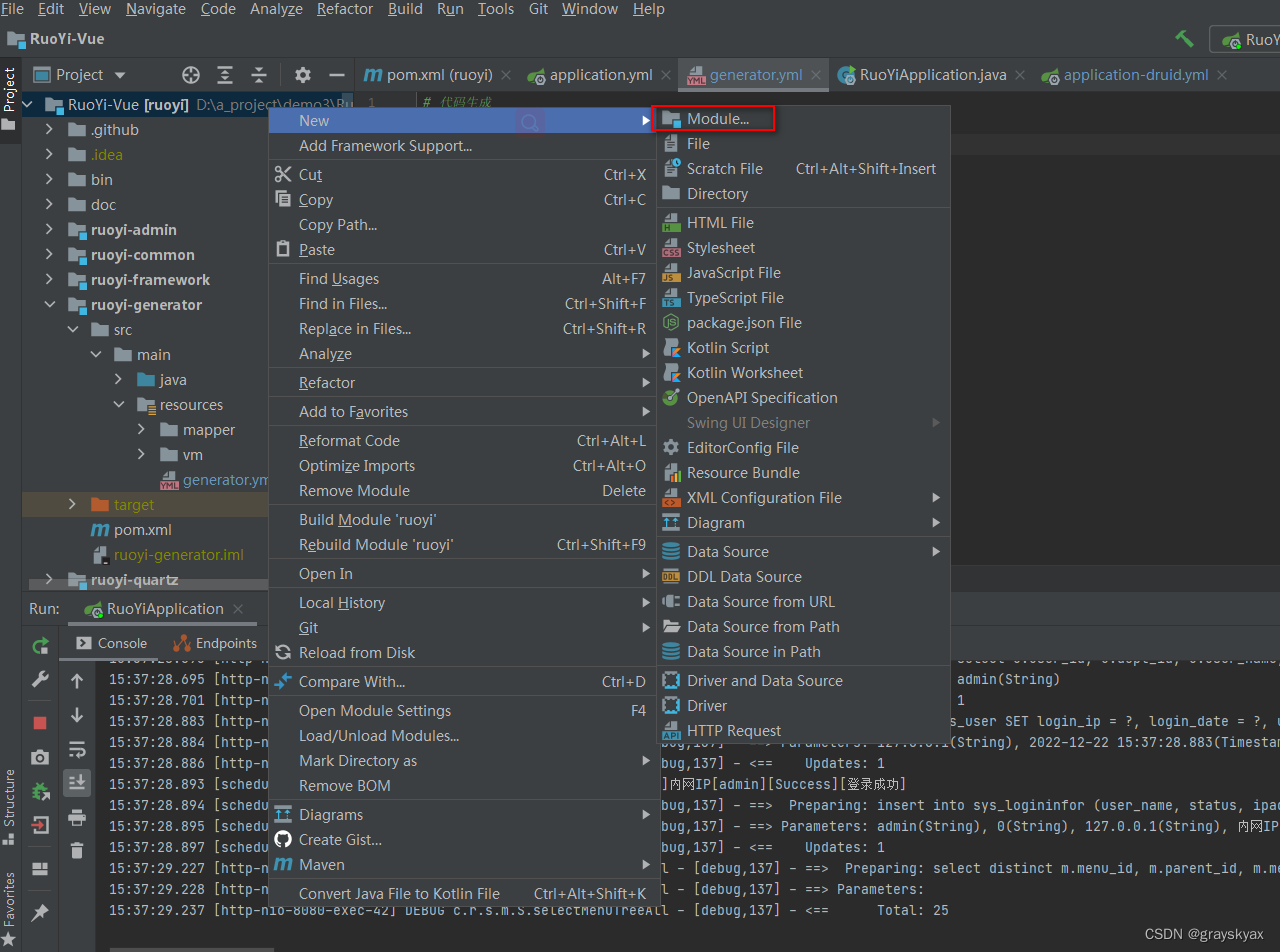This screenshot has height=952, width=1280.
Task: Click the wrench icon in Run panel
Action: tap(40, 680)
